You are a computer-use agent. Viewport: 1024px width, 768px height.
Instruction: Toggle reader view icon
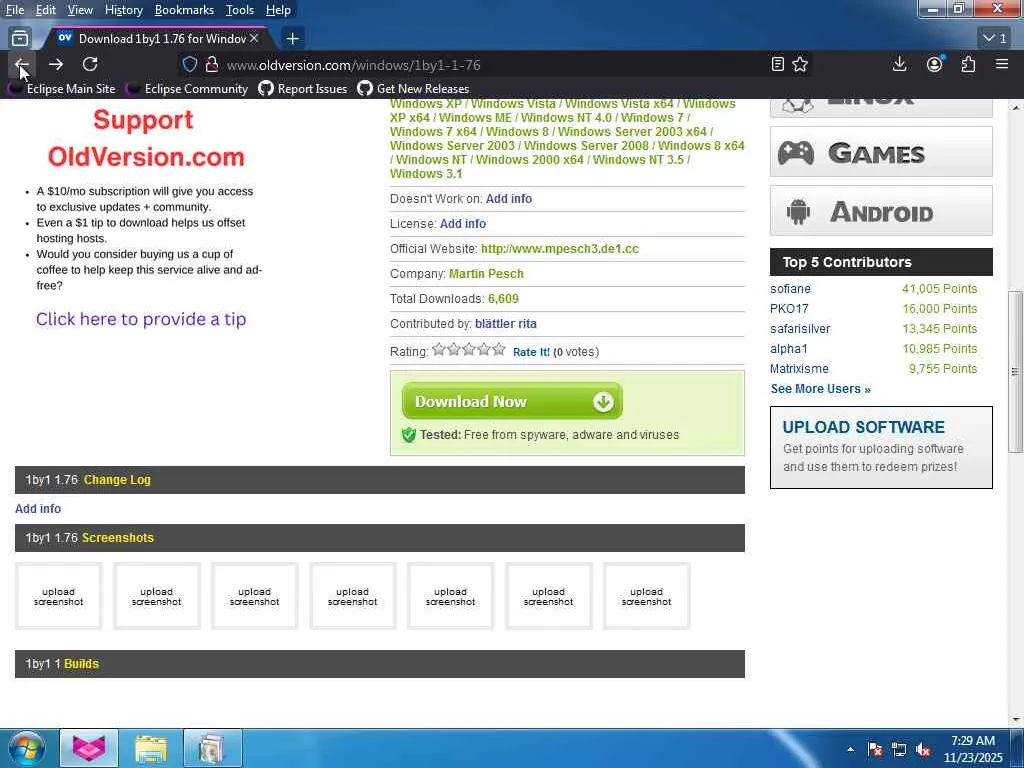click(777, 64)
